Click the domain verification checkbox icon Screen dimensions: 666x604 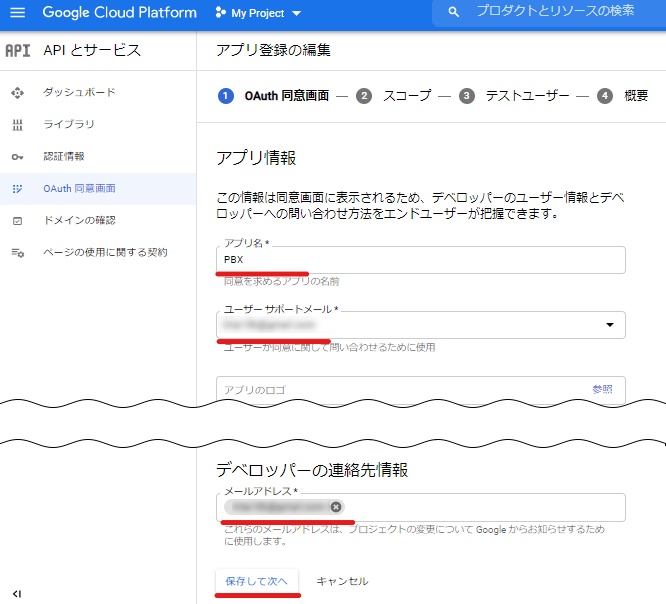click(17, 221)
